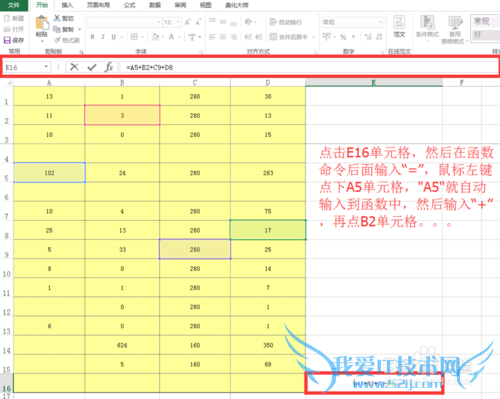Open the number format dropdown showing 常规
The image size is (500, 399).
click(x=380, y=22)
